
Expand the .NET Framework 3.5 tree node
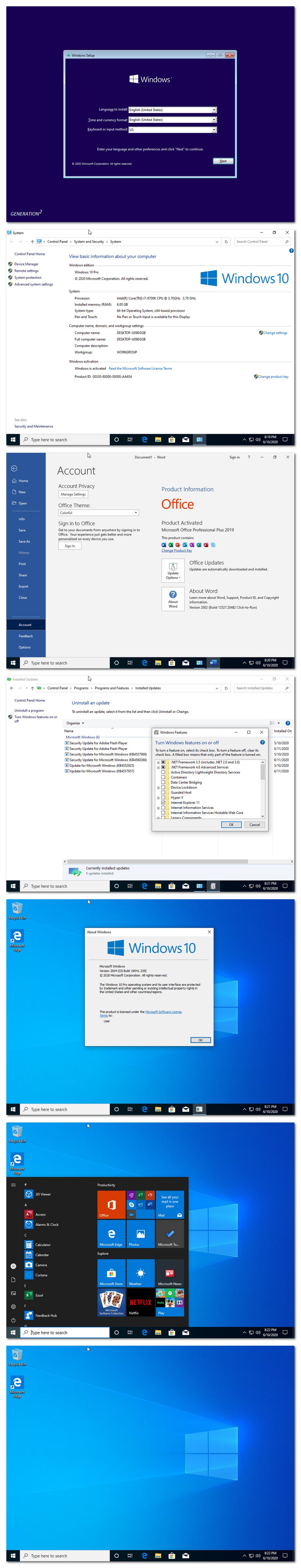(158, 762)
